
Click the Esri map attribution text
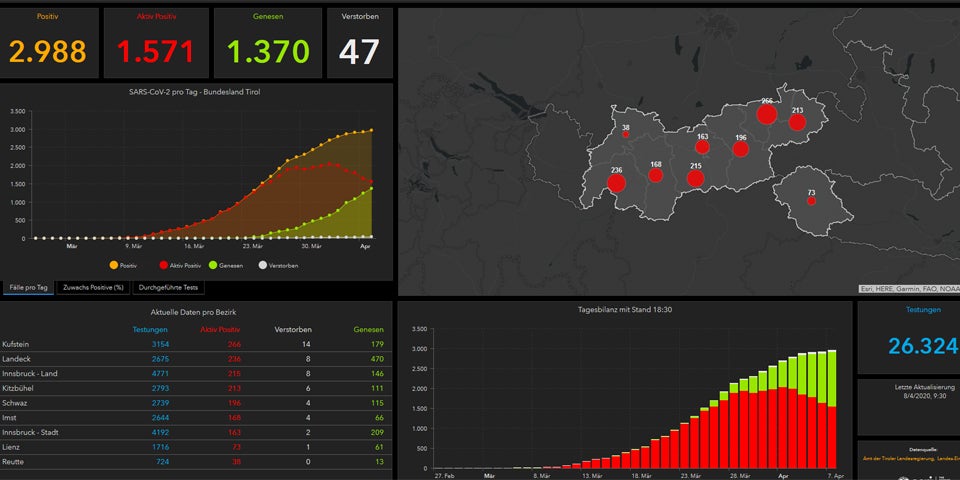click(907, 289)
